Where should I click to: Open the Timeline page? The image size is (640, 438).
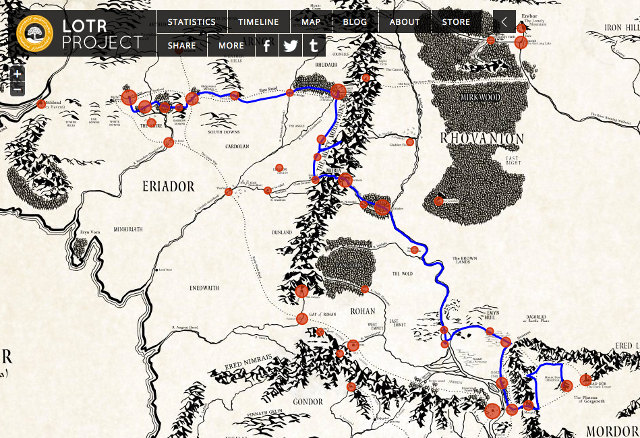point(258,22)
